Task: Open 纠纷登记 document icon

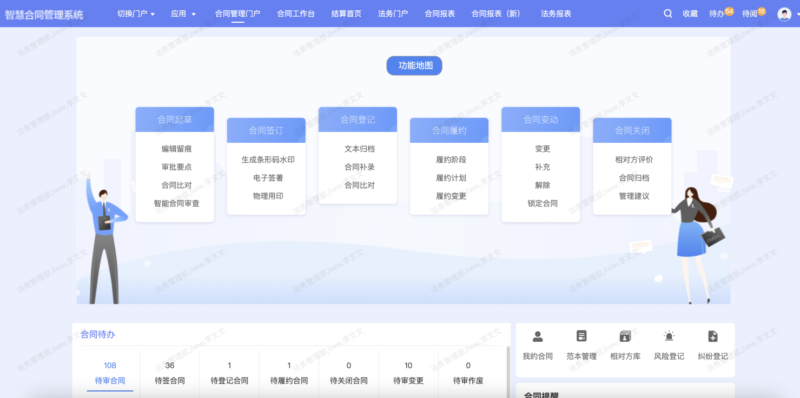Action: 713,336
